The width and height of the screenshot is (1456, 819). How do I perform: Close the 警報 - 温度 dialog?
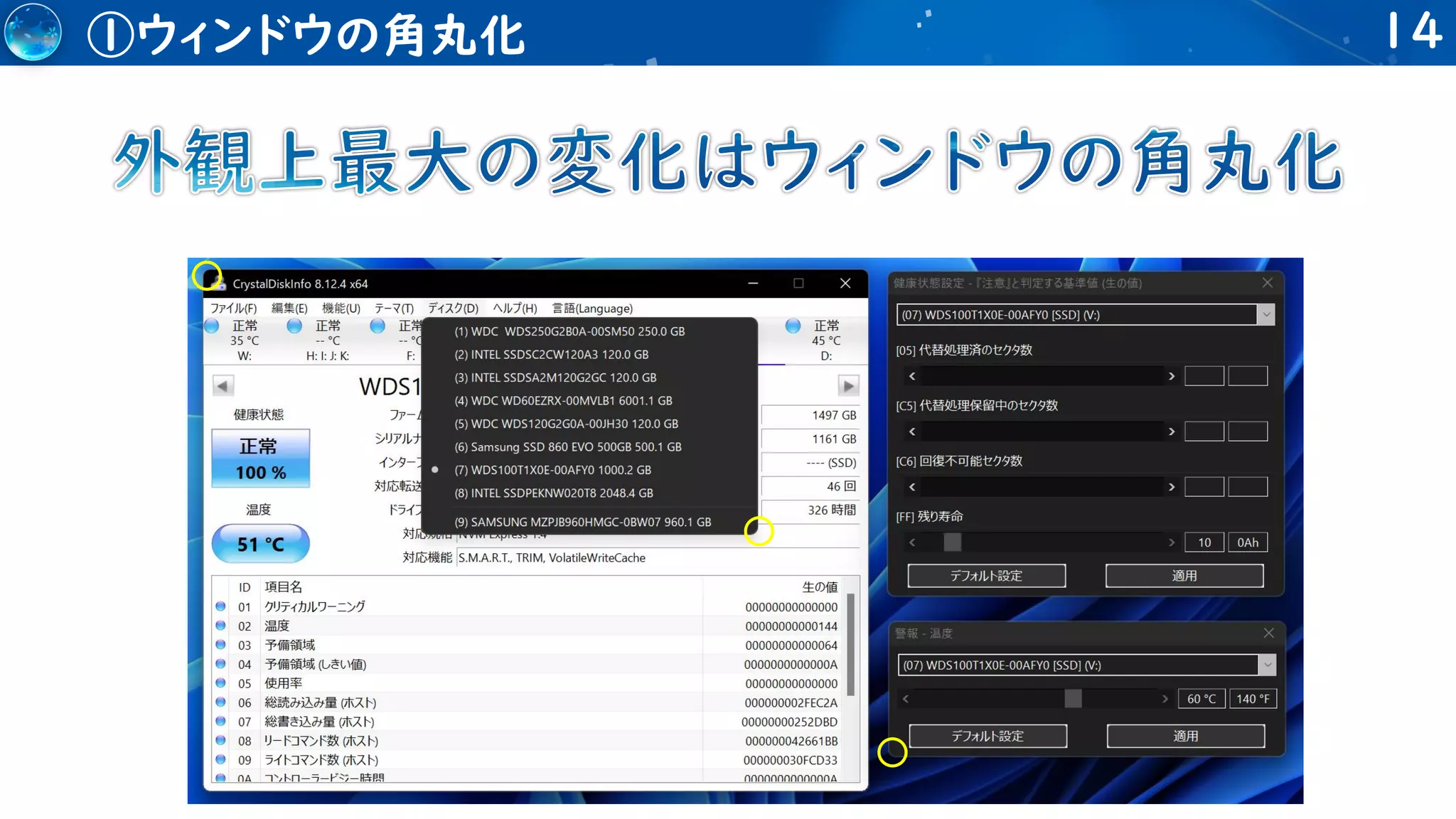1269,633
